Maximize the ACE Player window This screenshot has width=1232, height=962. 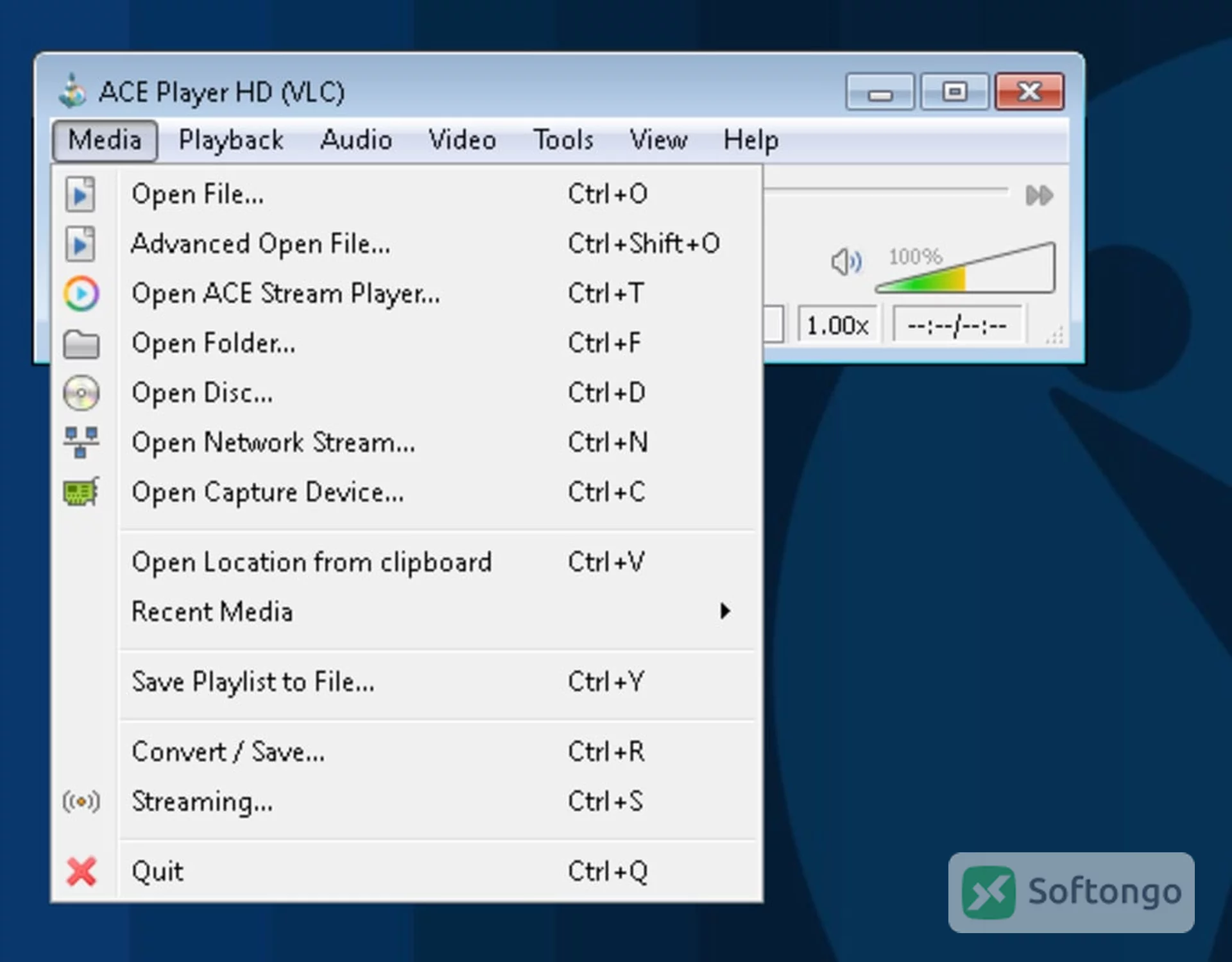955,92
